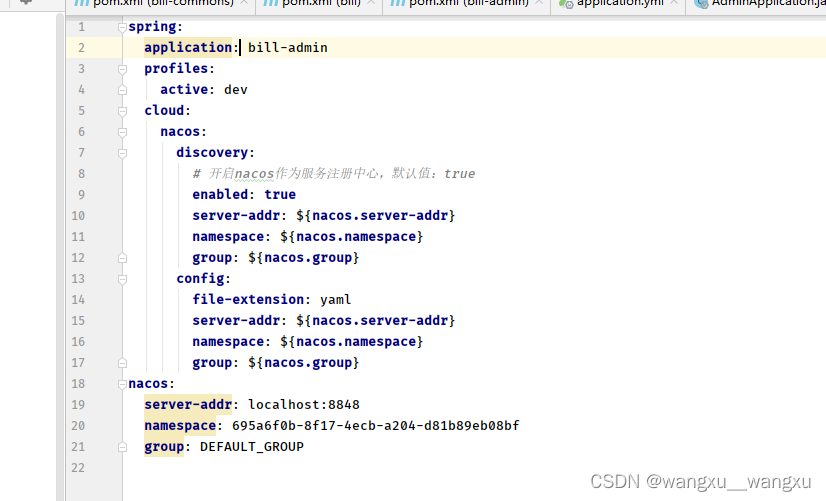
Task: Click the root 'nacos' key on line 18
Action: pyautogui.click(x=149, y=384)
